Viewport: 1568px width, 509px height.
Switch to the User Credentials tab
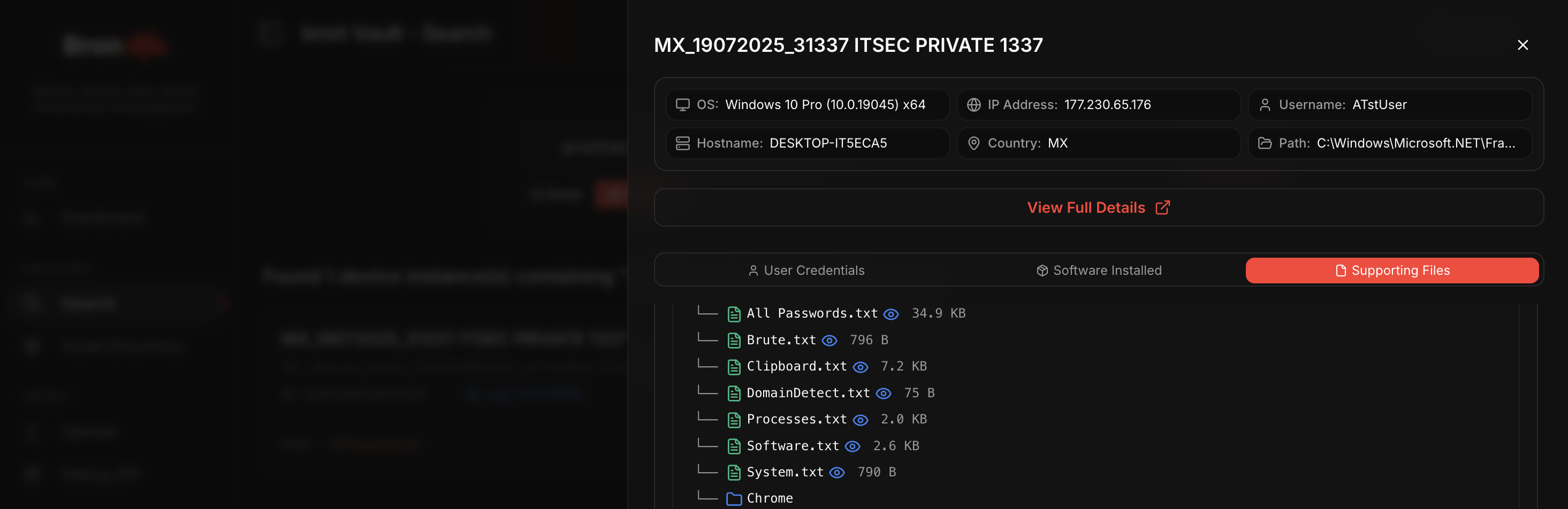tap(806, 270)
